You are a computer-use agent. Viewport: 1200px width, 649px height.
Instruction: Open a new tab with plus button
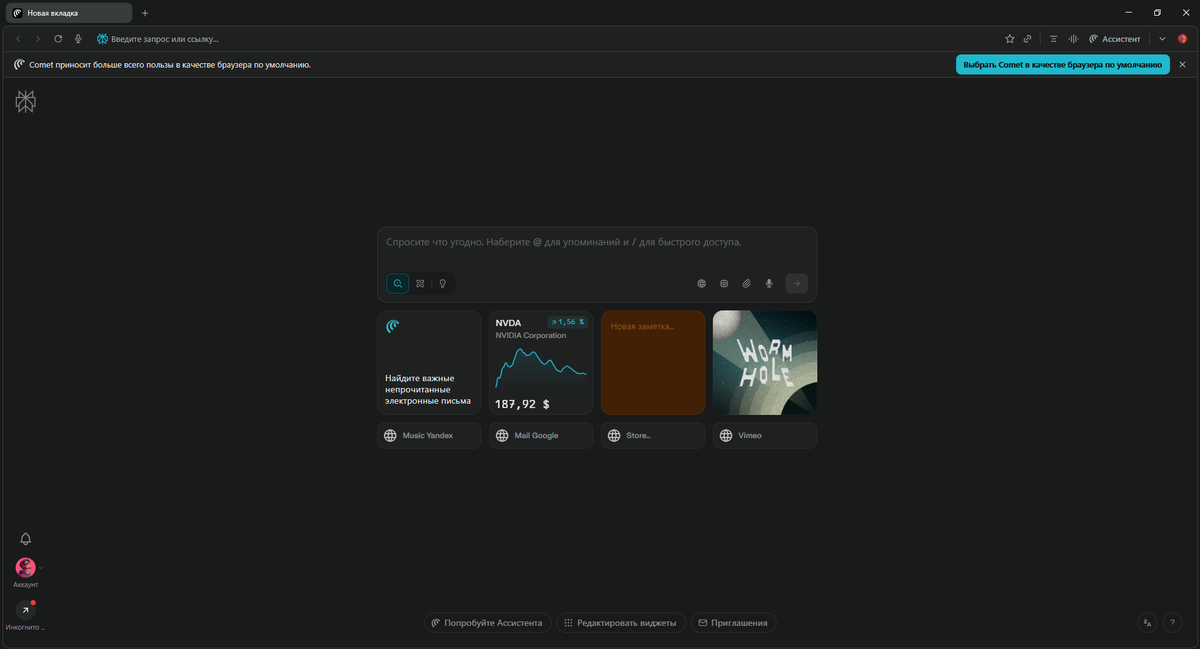pyautogui.click(x=145, y=13)
